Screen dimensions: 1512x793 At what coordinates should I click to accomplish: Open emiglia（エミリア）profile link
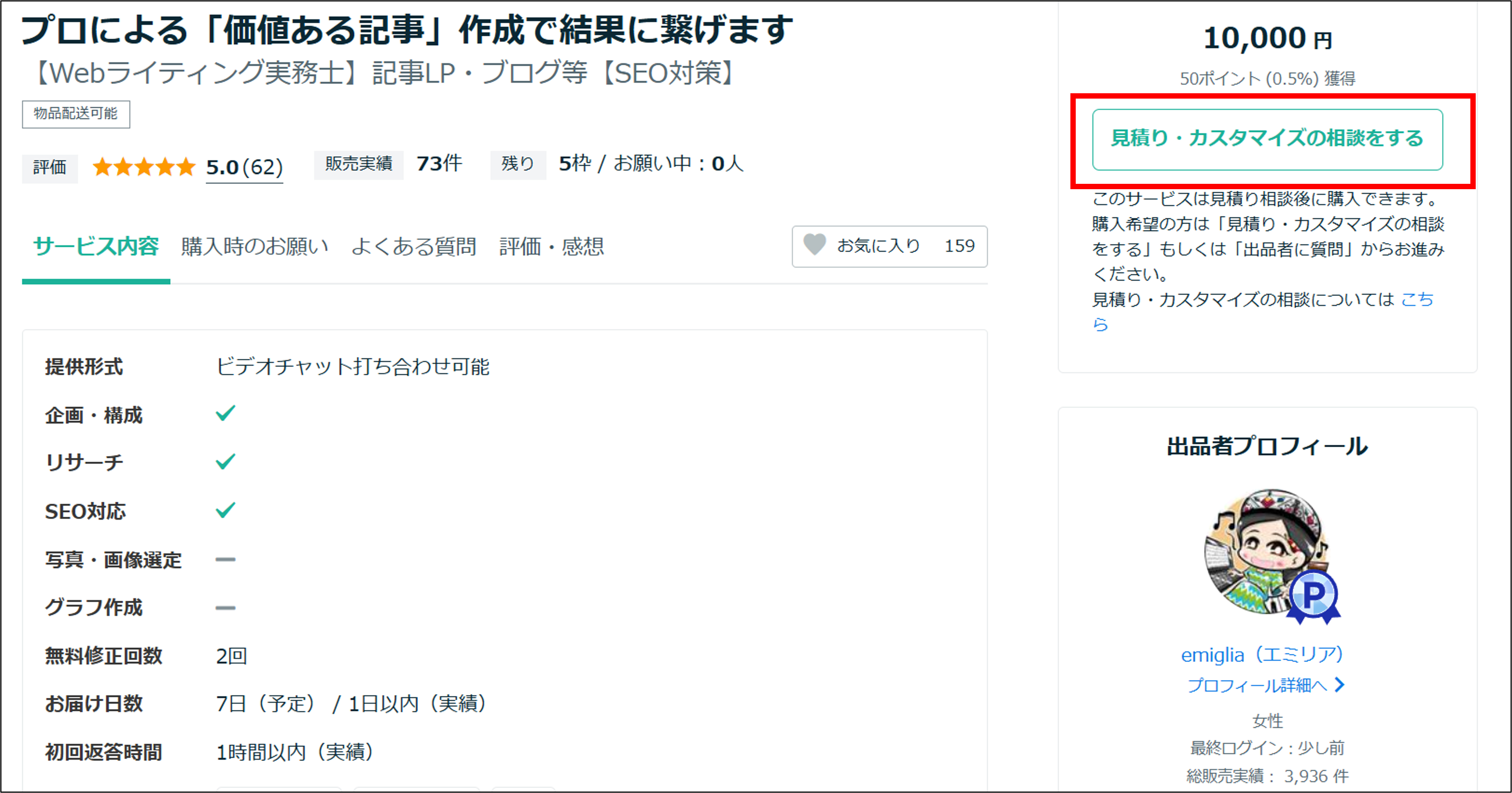pos(1262,654)
